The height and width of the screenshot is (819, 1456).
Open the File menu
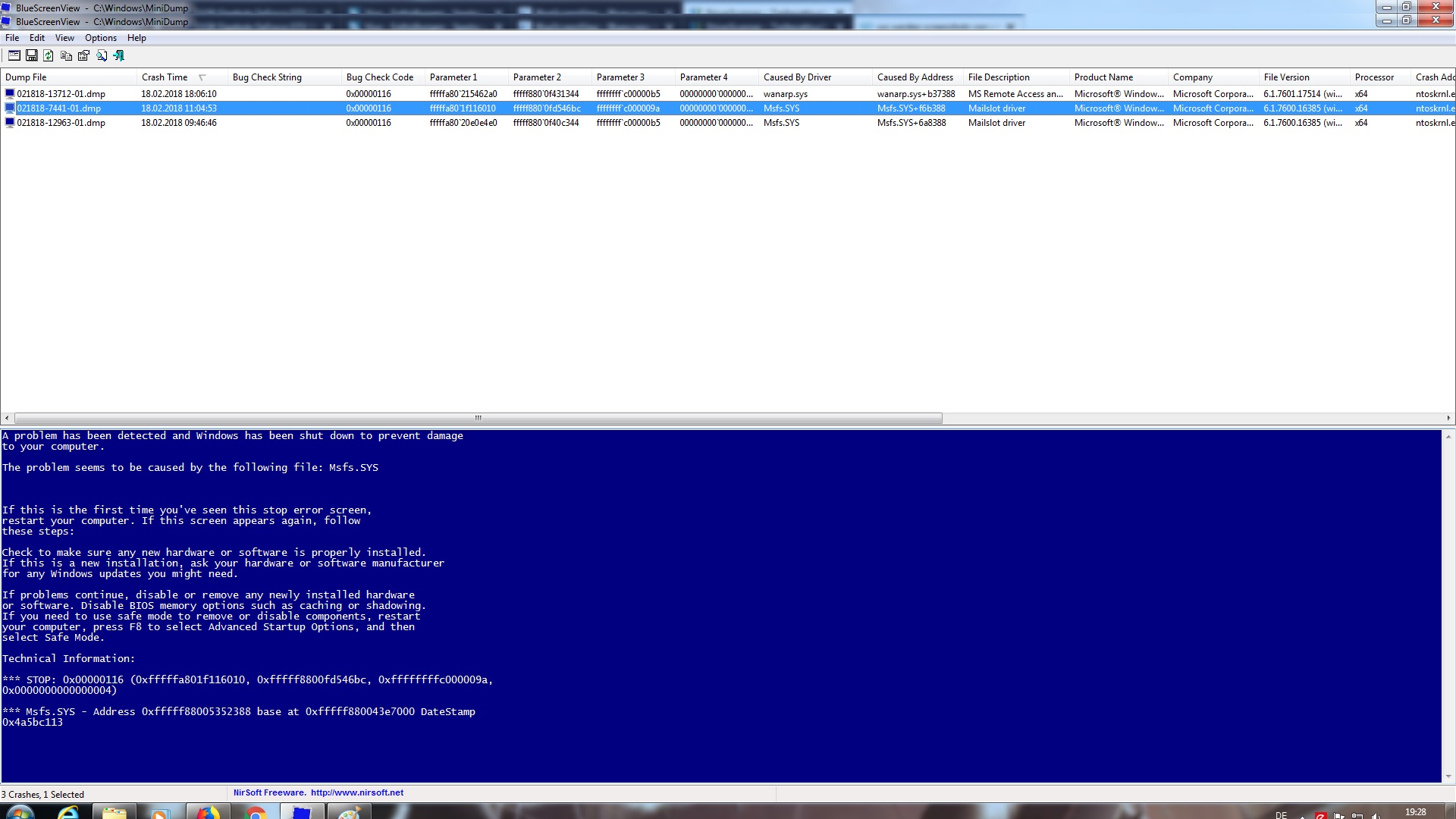coord(12,38)
